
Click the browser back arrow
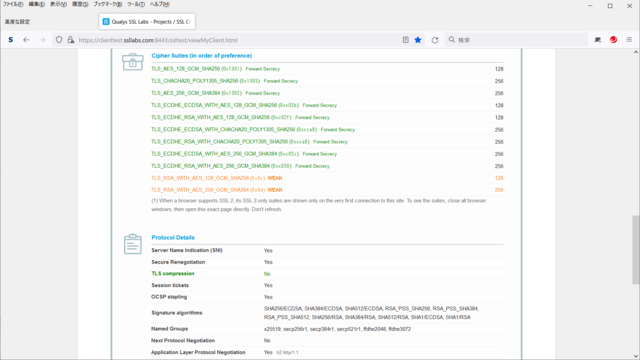[x=26, y=40]
